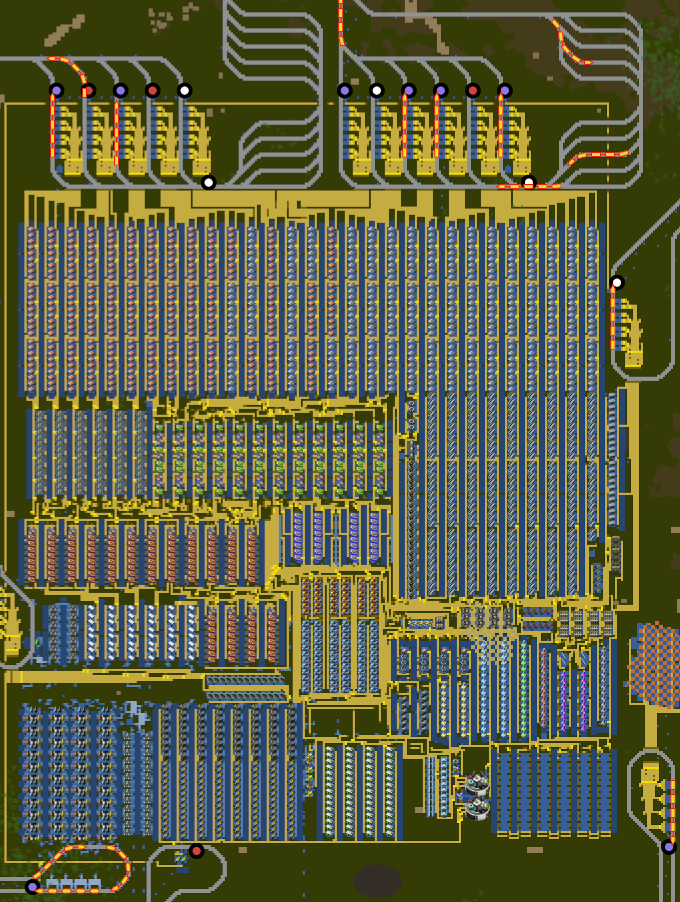This screenshot has width=680, height=902.
Task: Select the white marker in the top-right station row
Action: pos(377,90)
